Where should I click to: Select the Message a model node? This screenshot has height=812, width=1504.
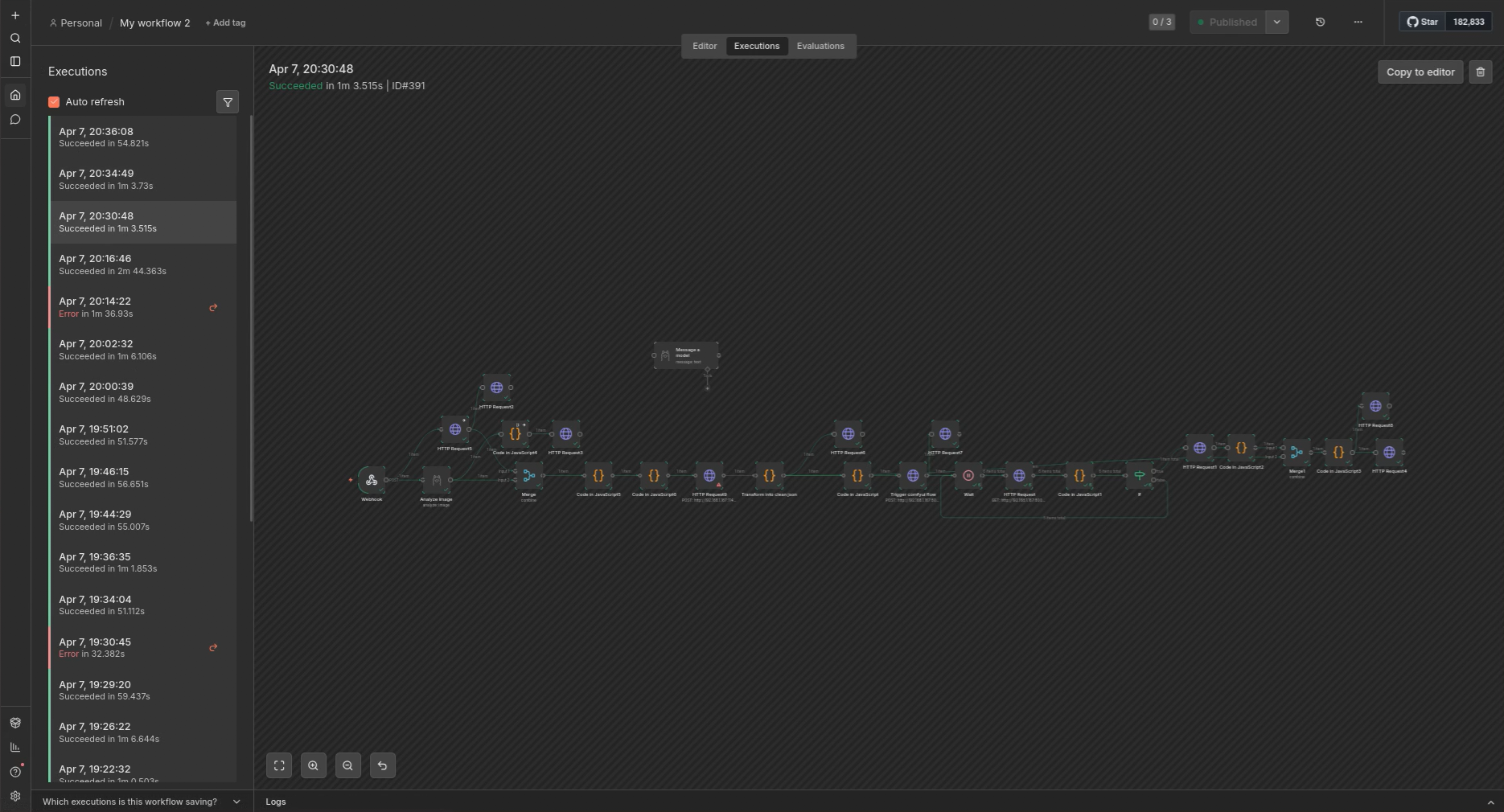click(686, 355)
